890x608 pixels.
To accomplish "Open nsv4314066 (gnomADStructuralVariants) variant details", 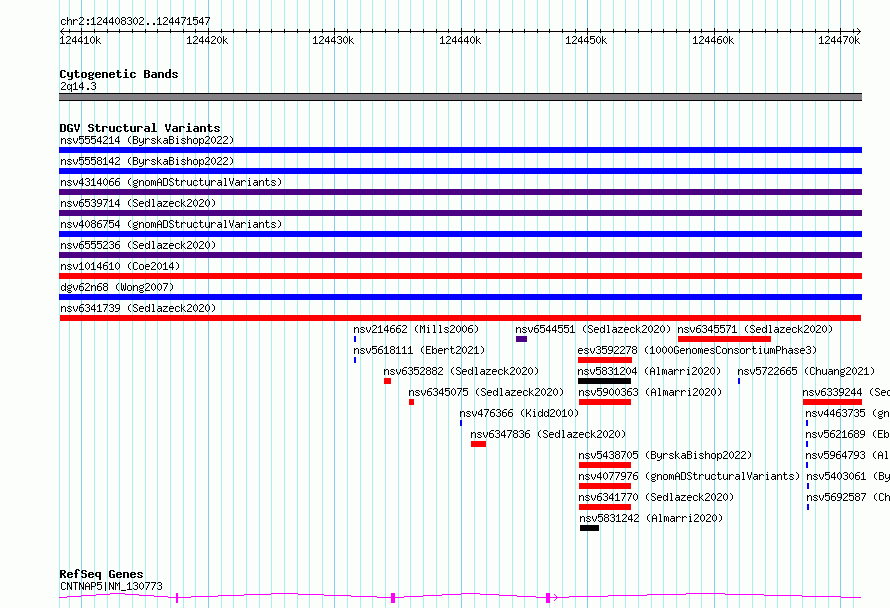I will [171, 182].
